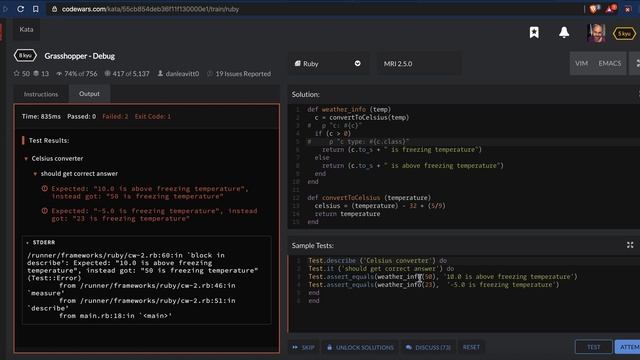Click the 'Test Results:' heading
This screenshot has width=640, height=360.
pos(49,140)
